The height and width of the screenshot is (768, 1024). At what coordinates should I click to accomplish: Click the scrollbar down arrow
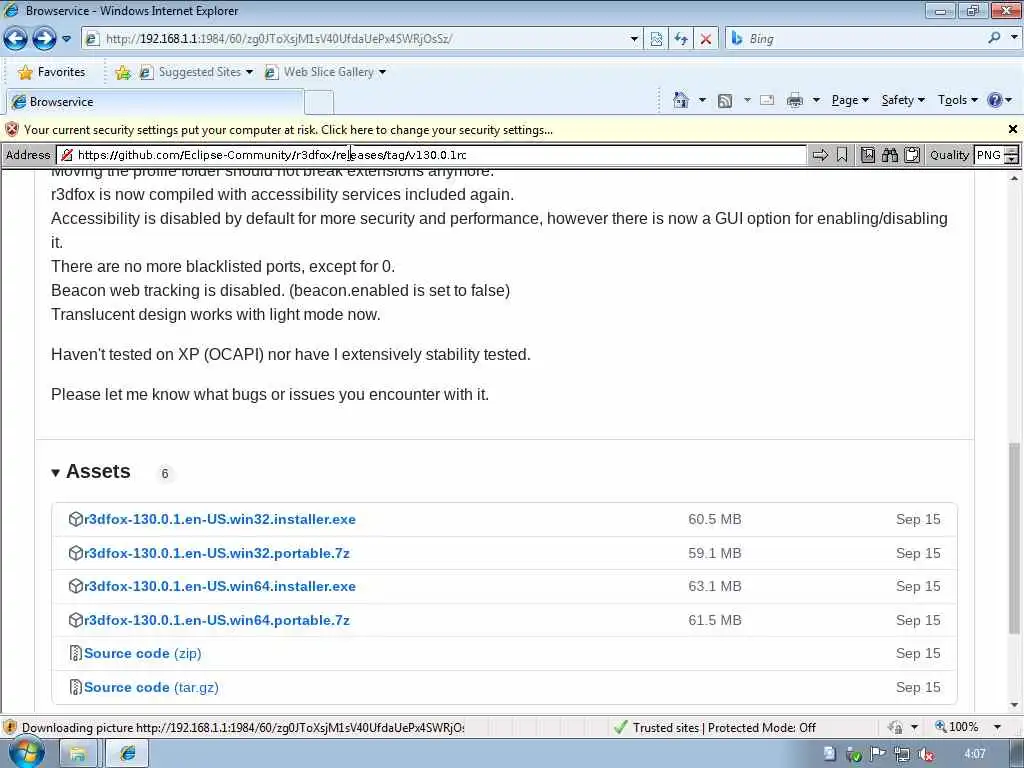coord(1014,705)
